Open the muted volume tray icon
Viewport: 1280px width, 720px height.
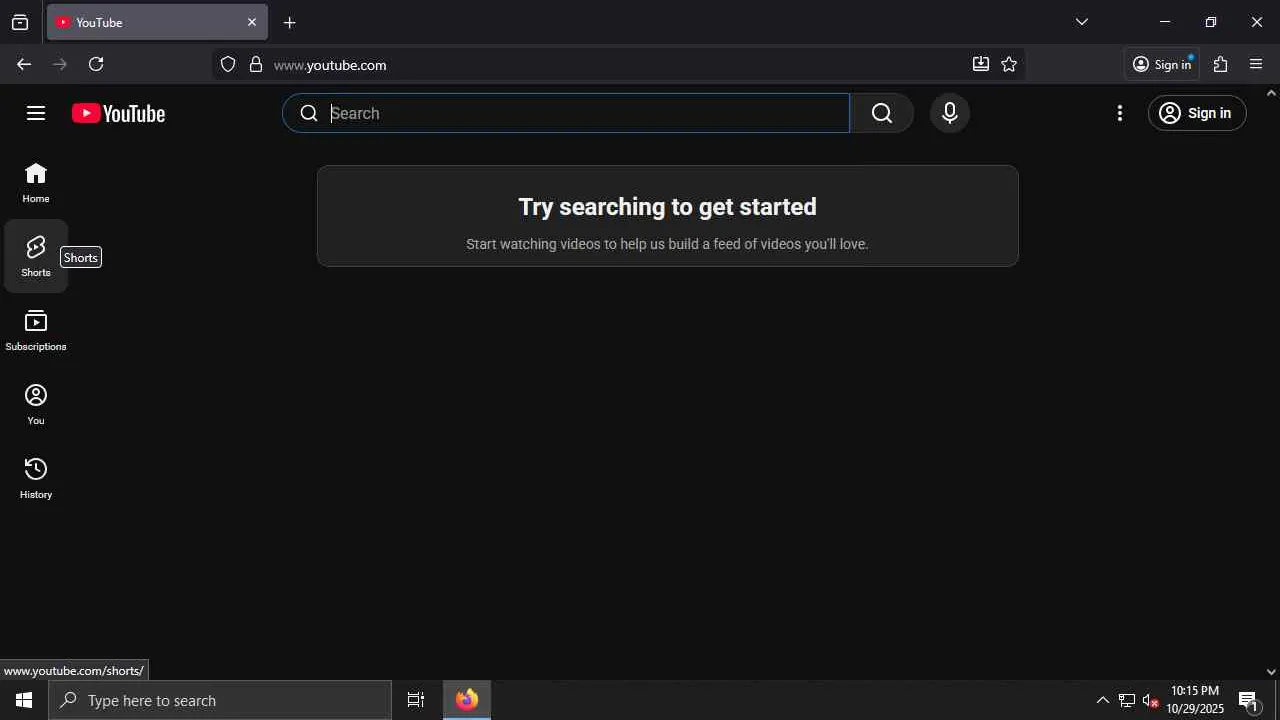[1151, 700]
